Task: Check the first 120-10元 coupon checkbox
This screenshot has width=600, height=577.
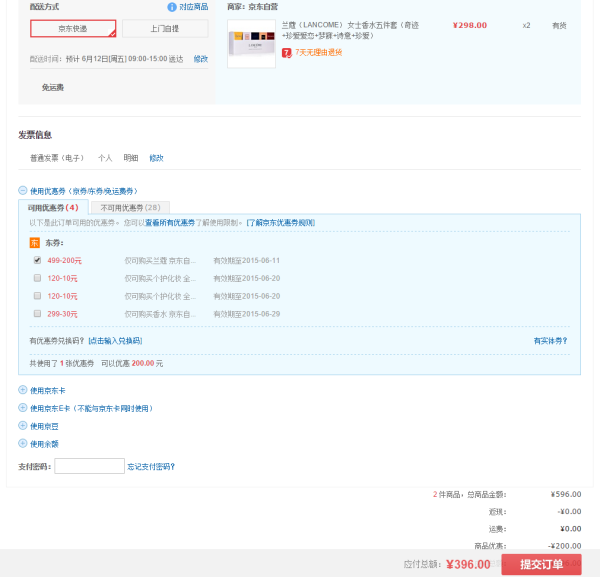Action: click(37, 278)
